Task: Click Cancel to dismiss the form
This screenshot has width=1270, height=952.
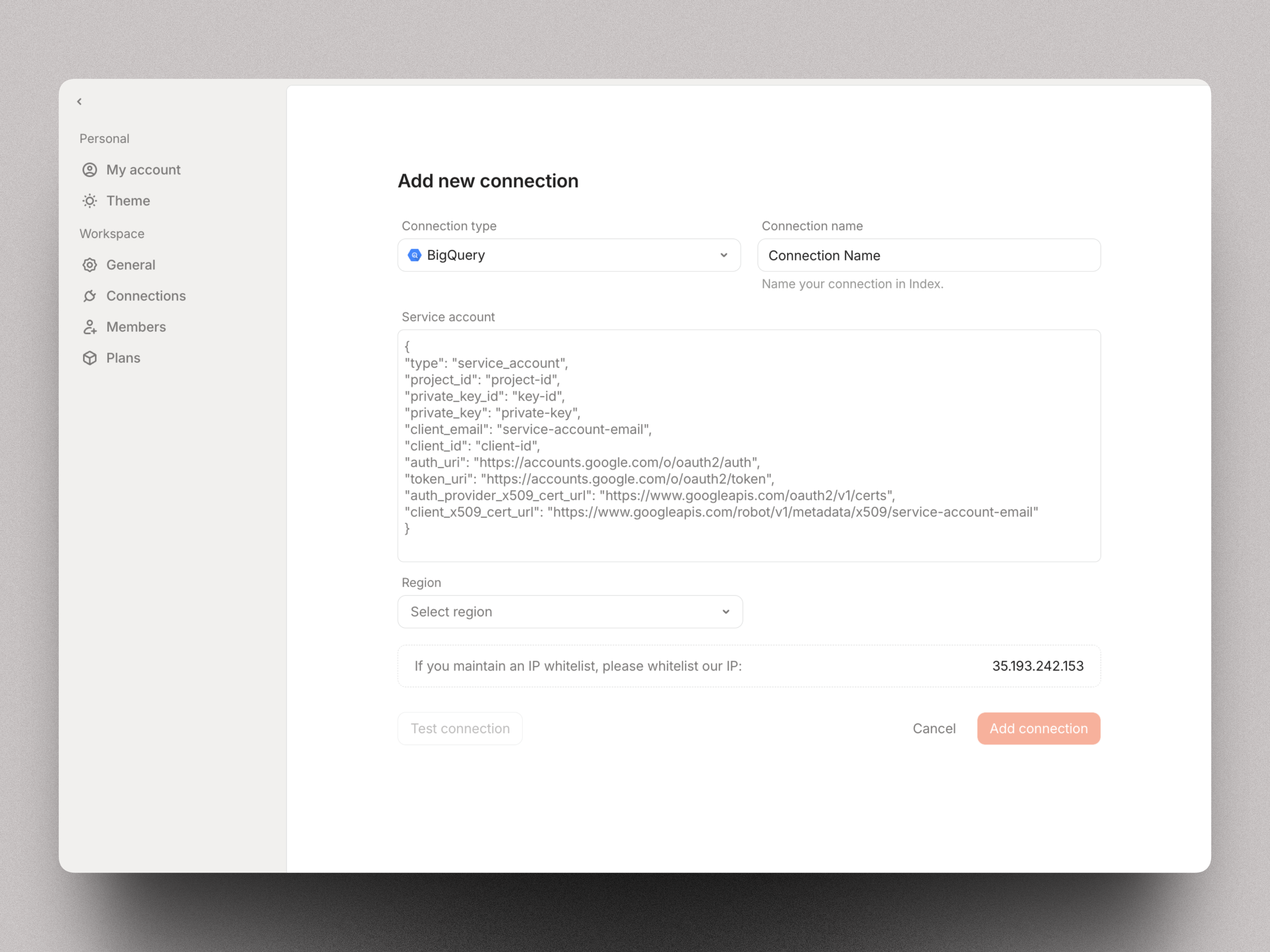Action: pyautogui.click(x=934, y=728)
